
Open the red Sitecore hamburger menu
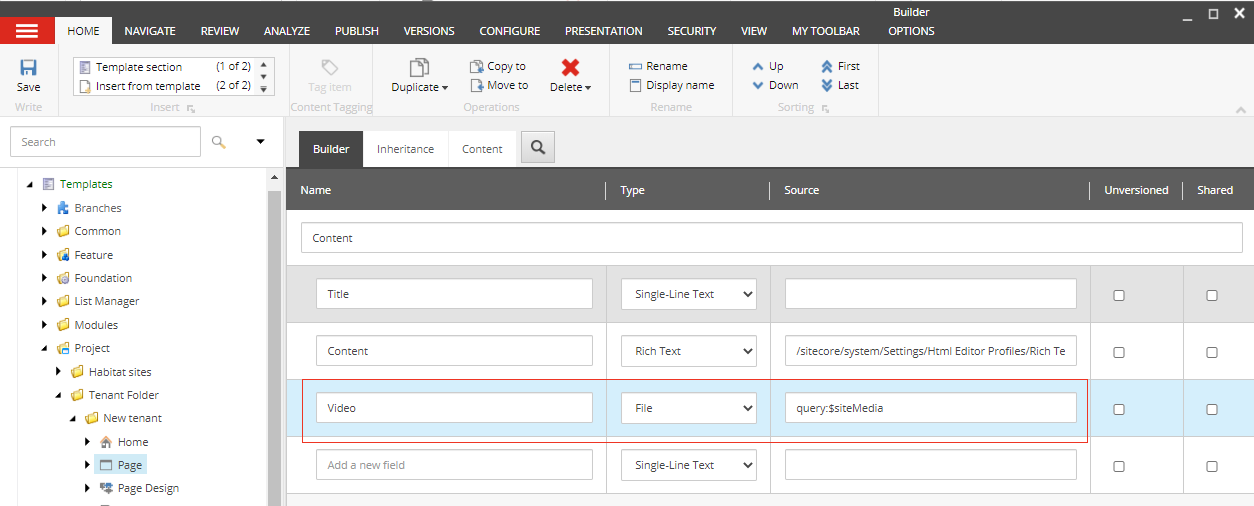(x=27, y=31)
